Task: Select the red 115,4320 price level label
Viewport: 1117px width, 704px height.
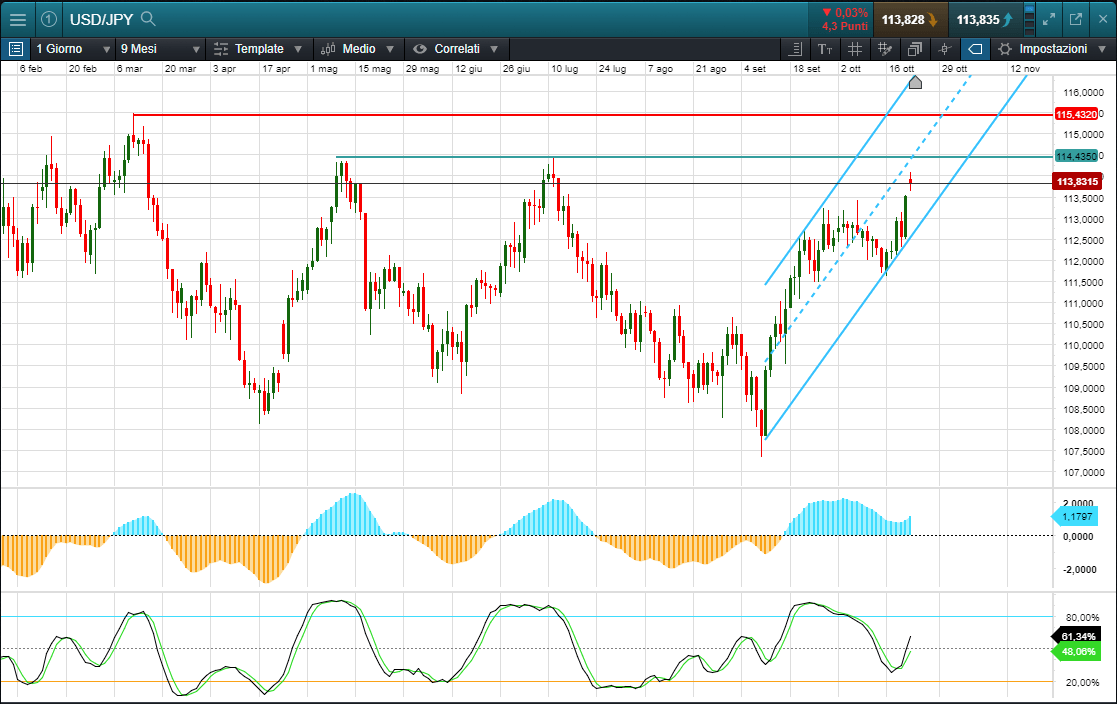Action: [1076, 114]
